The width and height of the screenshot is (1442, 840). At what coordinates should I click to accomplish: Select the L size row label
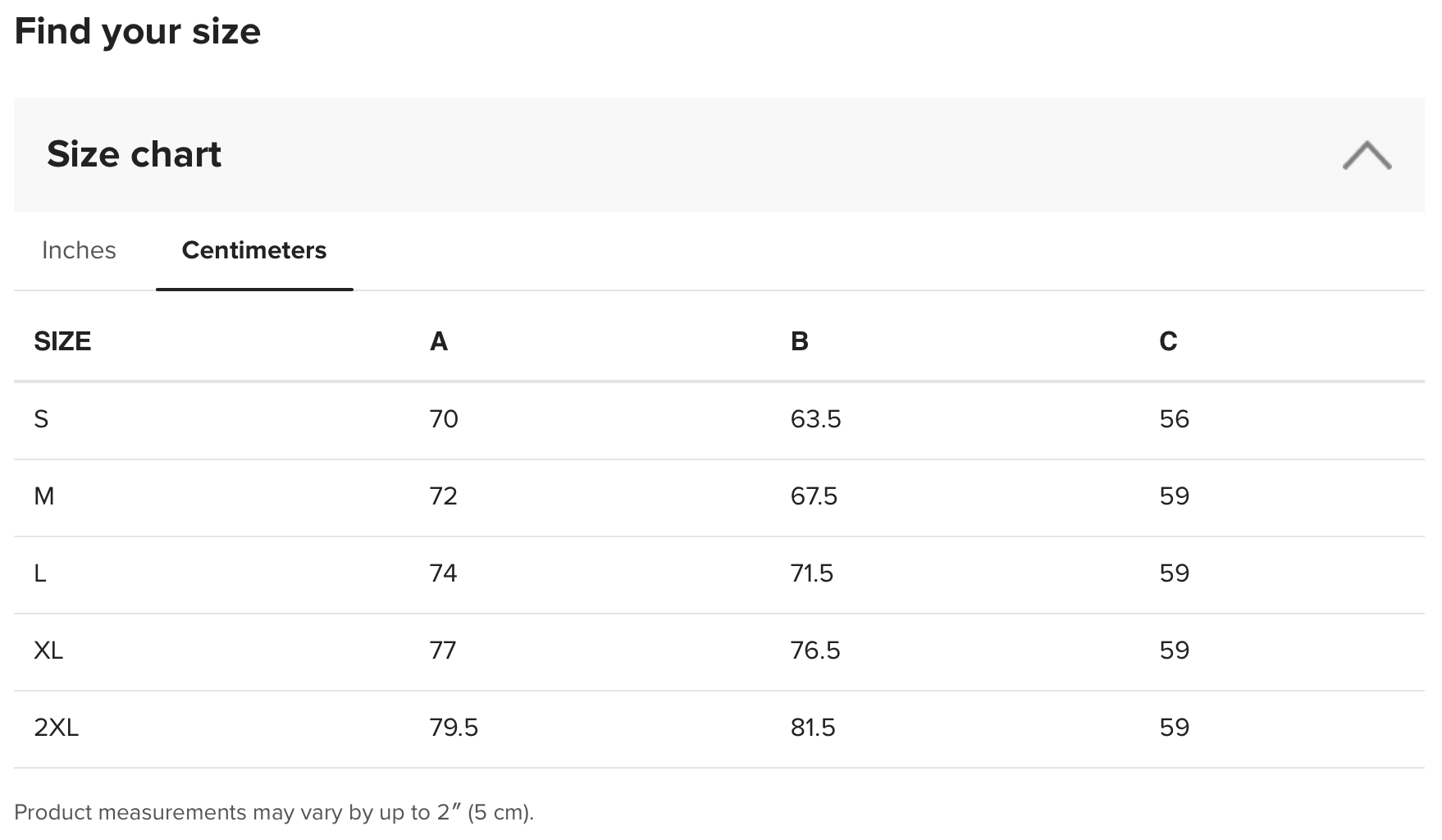point(40,573)
